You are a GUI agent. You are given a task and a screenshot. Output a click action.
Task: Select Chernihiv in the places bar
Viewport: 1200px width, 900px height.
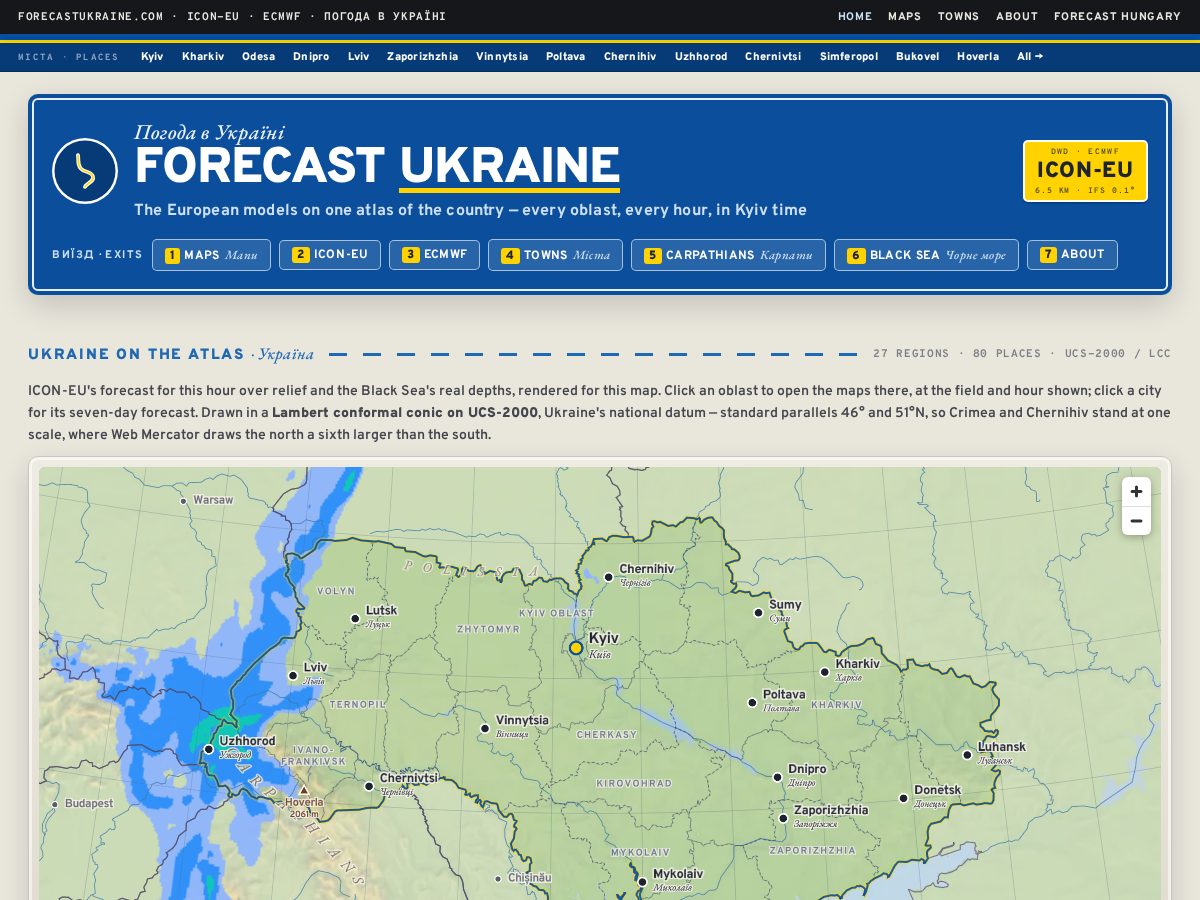point(630,57)
